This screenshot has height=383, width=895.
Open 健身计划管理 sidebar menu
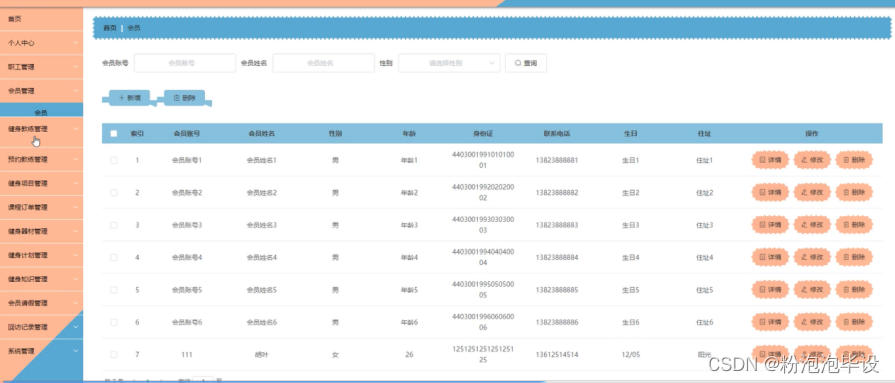(x=41, y=255)
